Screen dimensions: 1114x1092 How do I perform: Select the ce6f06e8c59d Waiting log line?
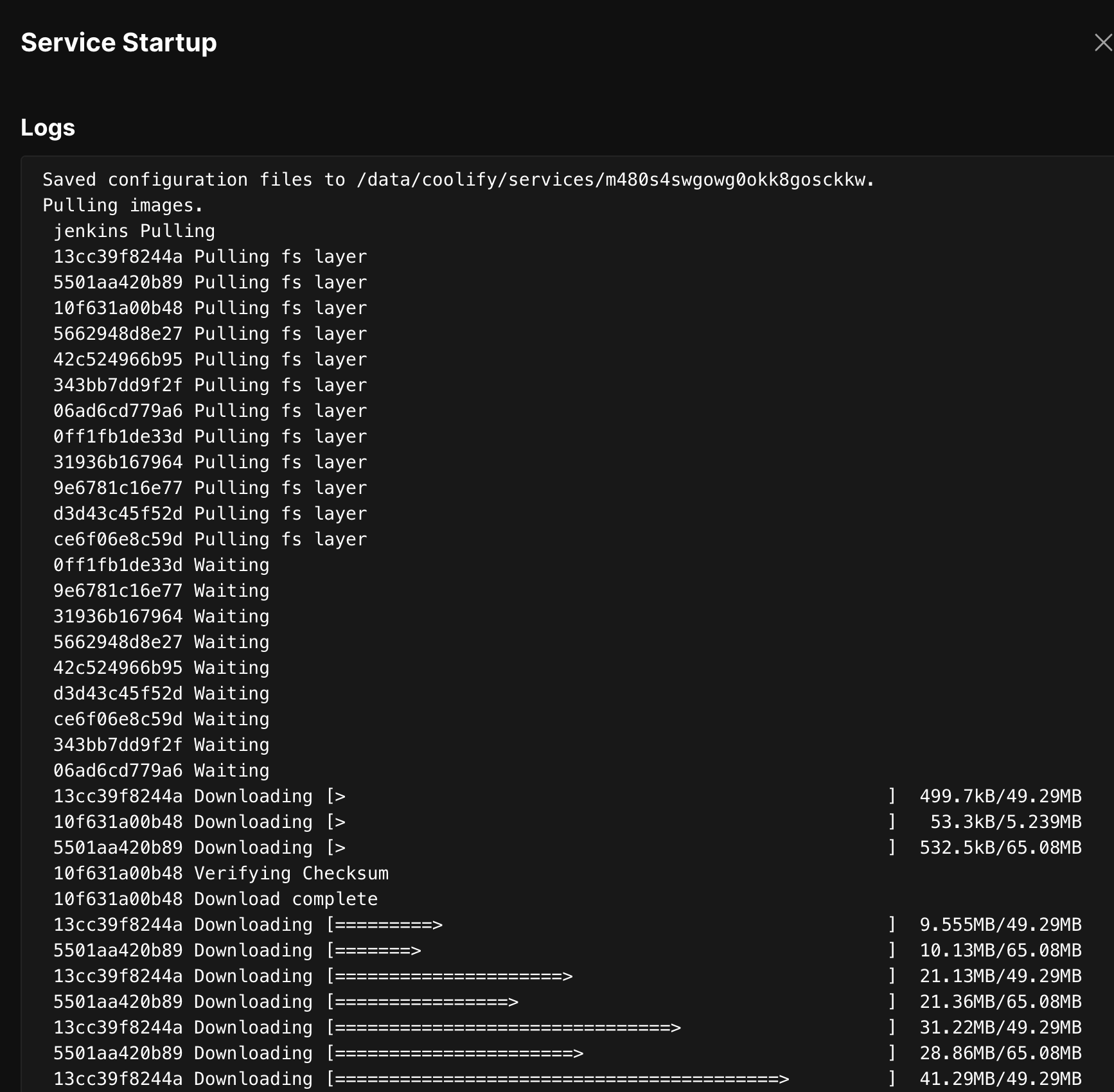[x=161, y=719]
